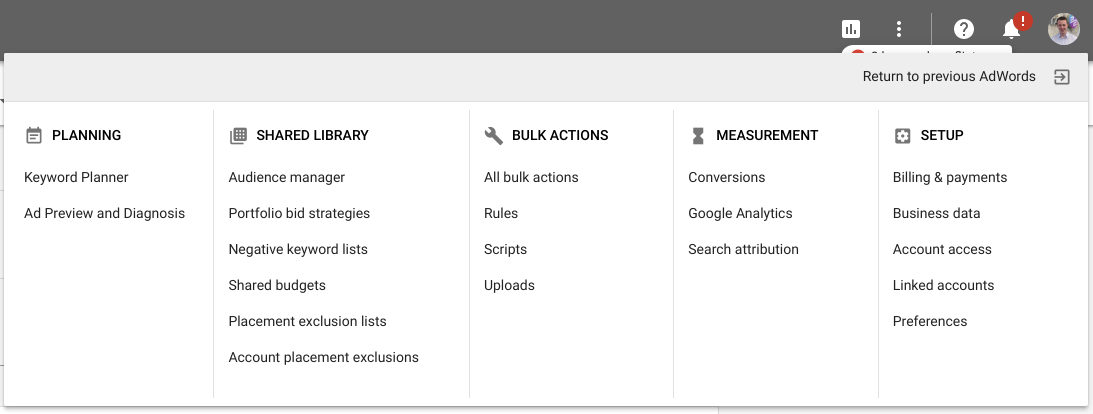
Task: Open Billing & payments
Action: (949, 177)
